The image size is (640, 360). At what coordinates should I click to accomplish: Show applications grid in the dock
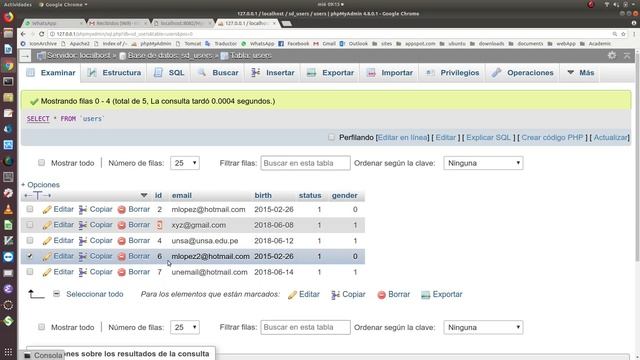coord(8,351)
